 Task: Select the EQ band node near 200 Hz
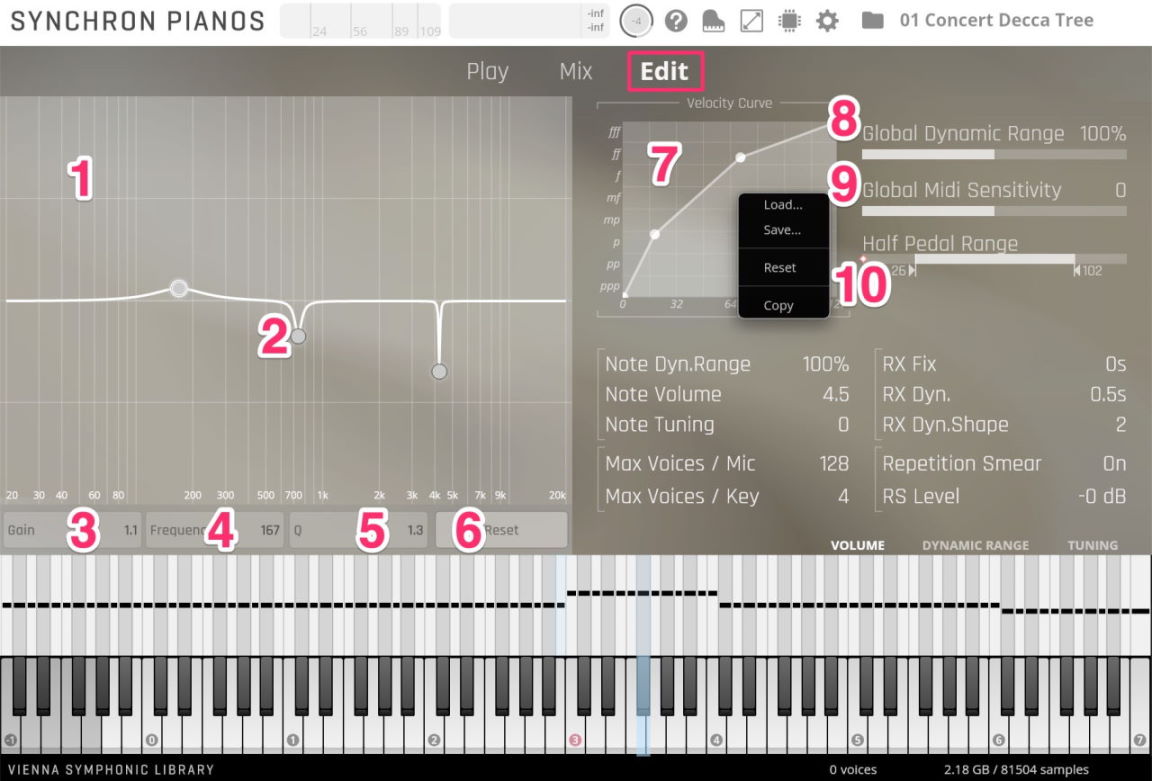(x=179, y=288)
